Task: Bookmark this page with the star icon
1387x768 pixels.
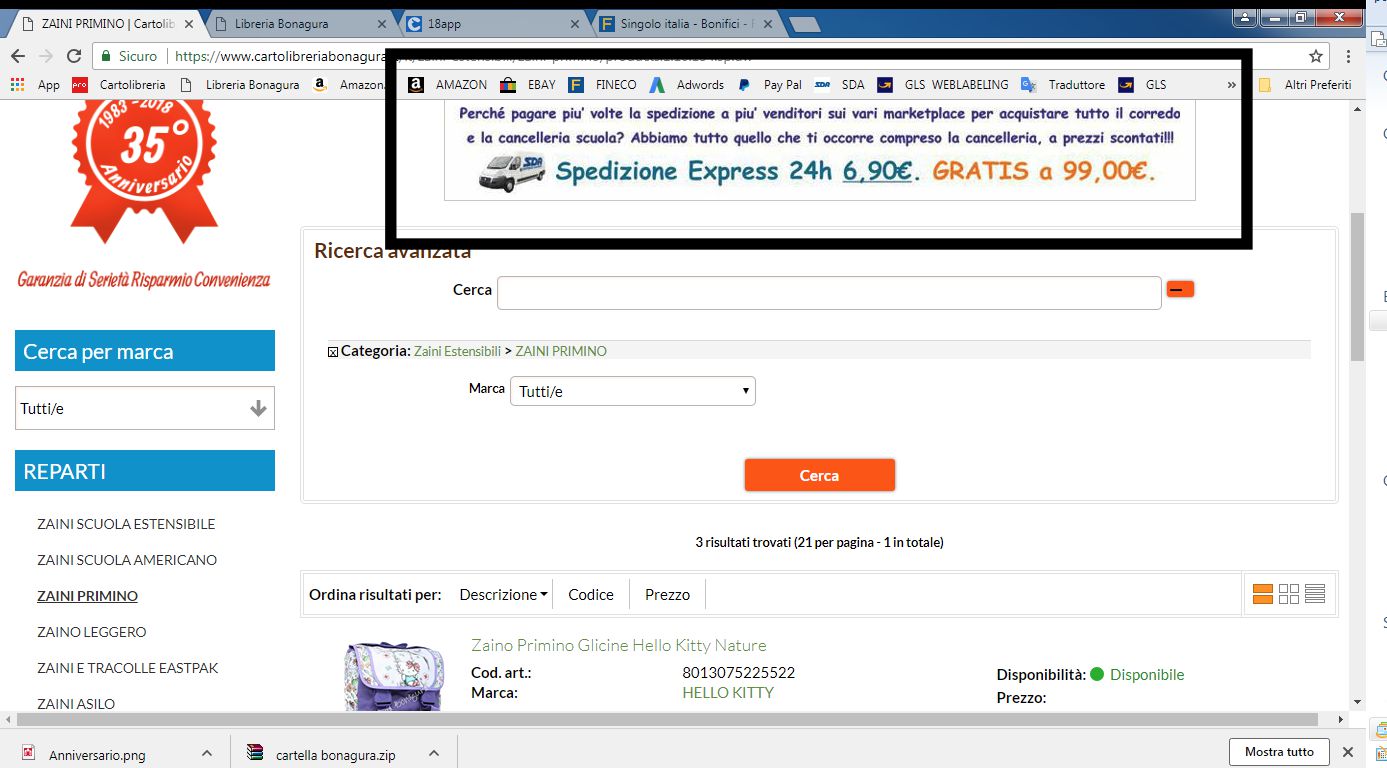Action: (1316, 56)
